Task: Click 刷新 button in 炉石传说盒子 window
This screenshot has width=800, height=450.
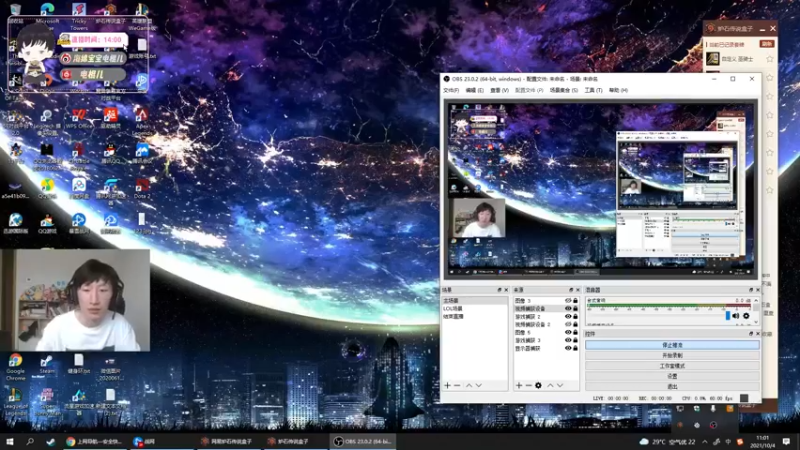Action: coord(766,44)
